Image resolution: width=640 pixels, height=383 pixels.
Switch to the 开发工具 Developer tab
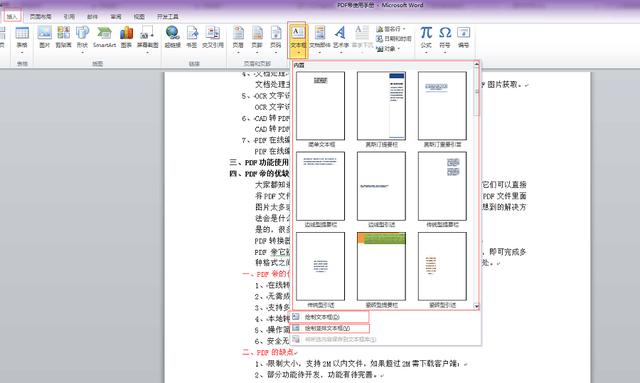click(168, 16)
